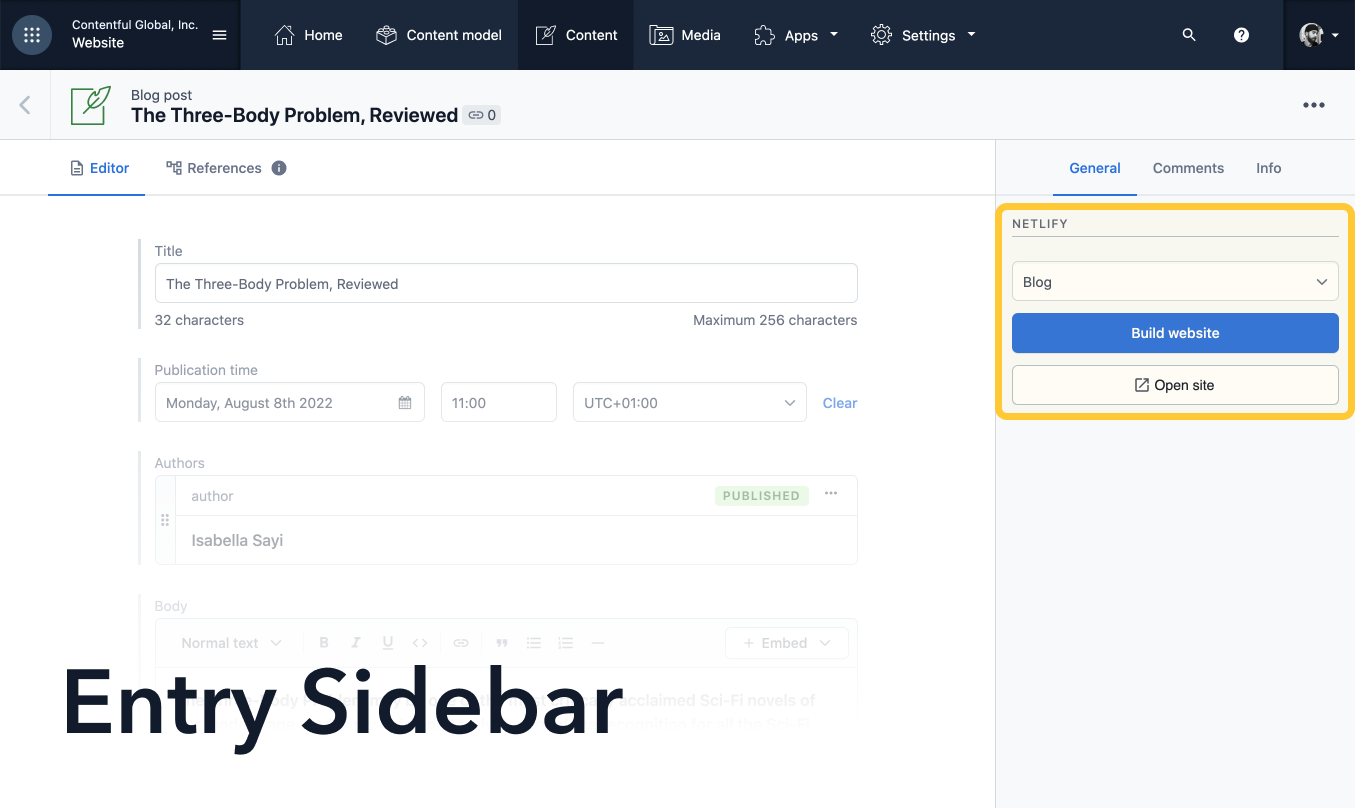Toggle bold formatting in the Body toolbar
This screenshot has height=808, width=1355.
pos(323,642)
